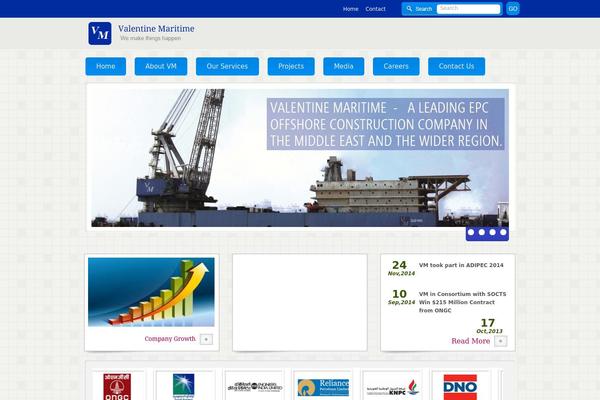The image size is (600, 400).
Task: Open the Media menu
Action: 344,66
